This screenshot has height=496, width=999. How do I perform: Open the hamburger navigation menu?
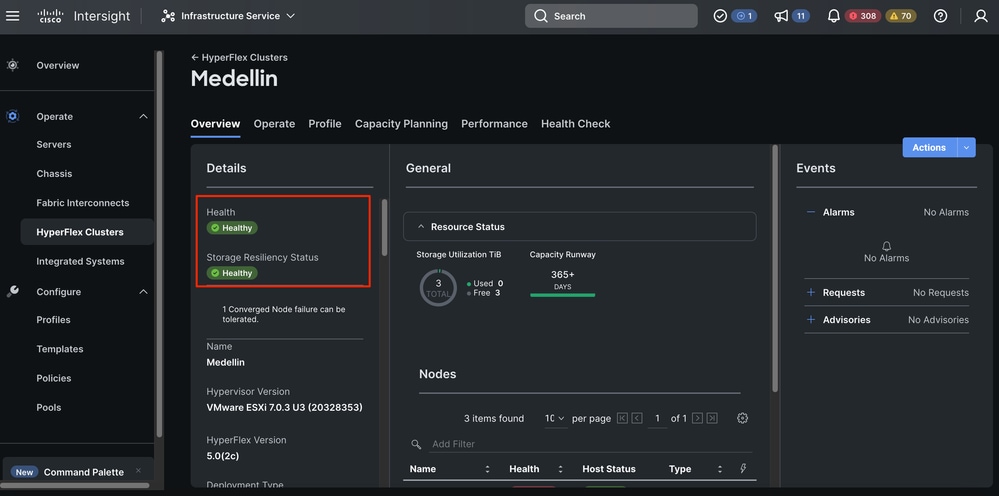coord(13,16)
